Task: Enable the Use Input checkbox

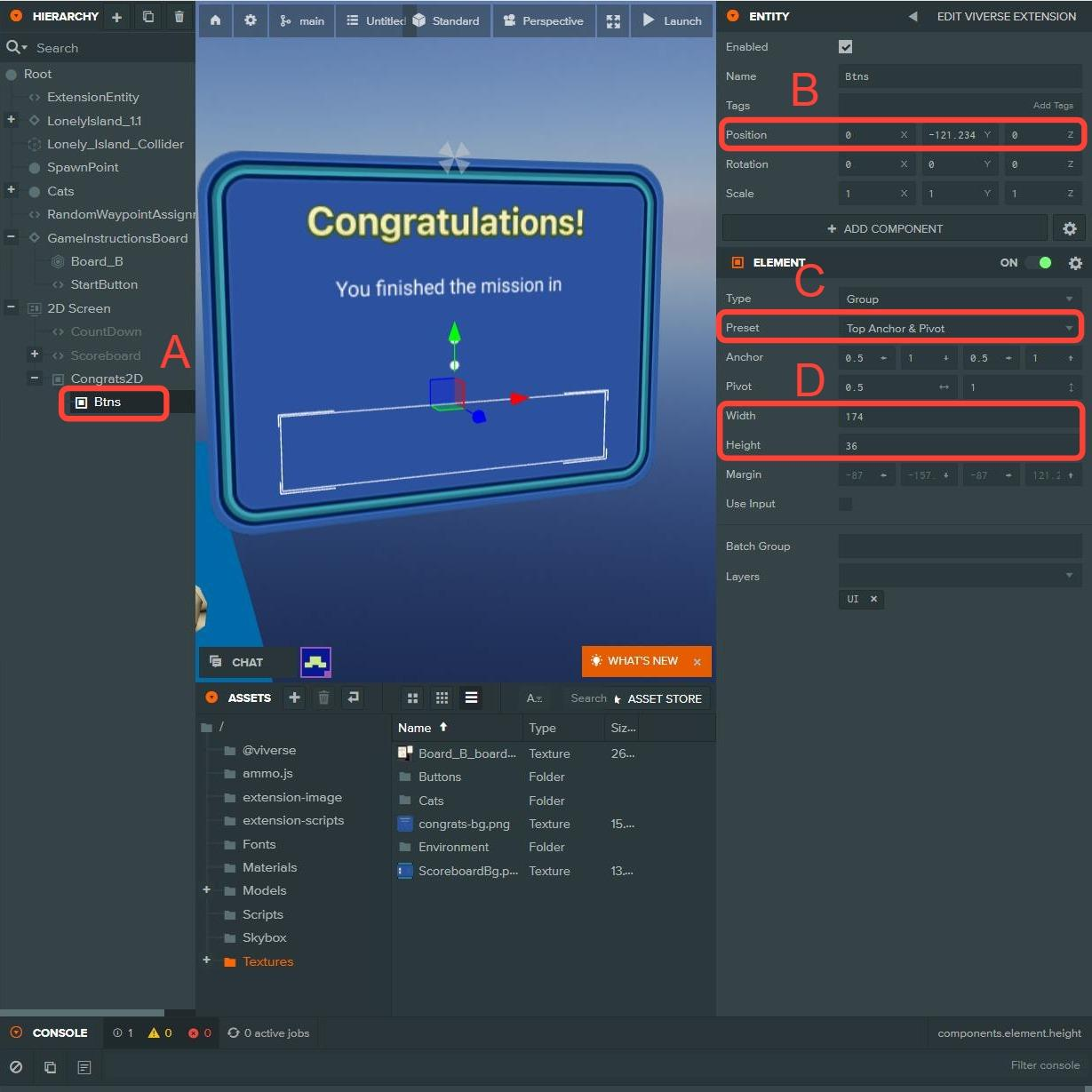Action: point(845,504)
